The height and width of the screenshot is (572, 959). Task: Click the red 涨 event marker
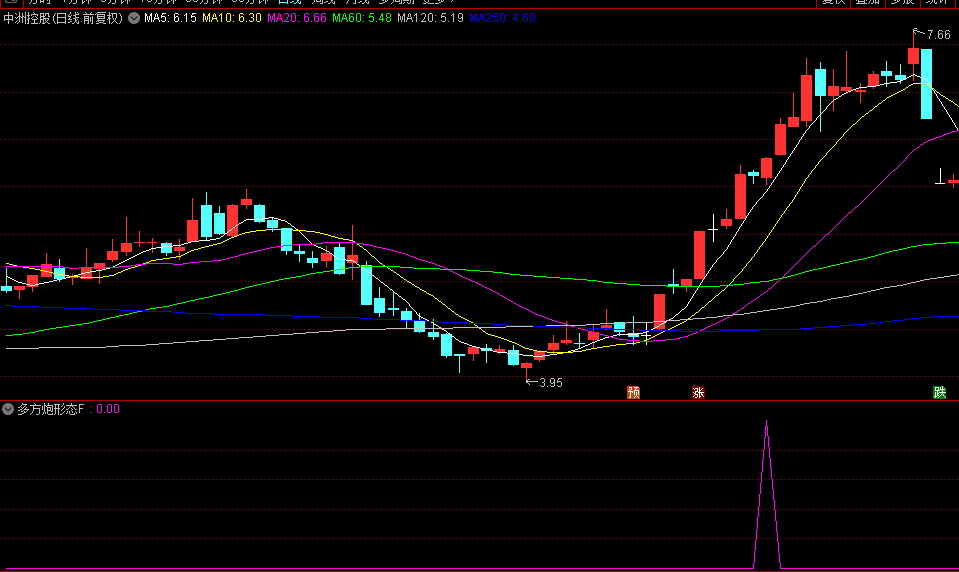[x=698, y=392]
